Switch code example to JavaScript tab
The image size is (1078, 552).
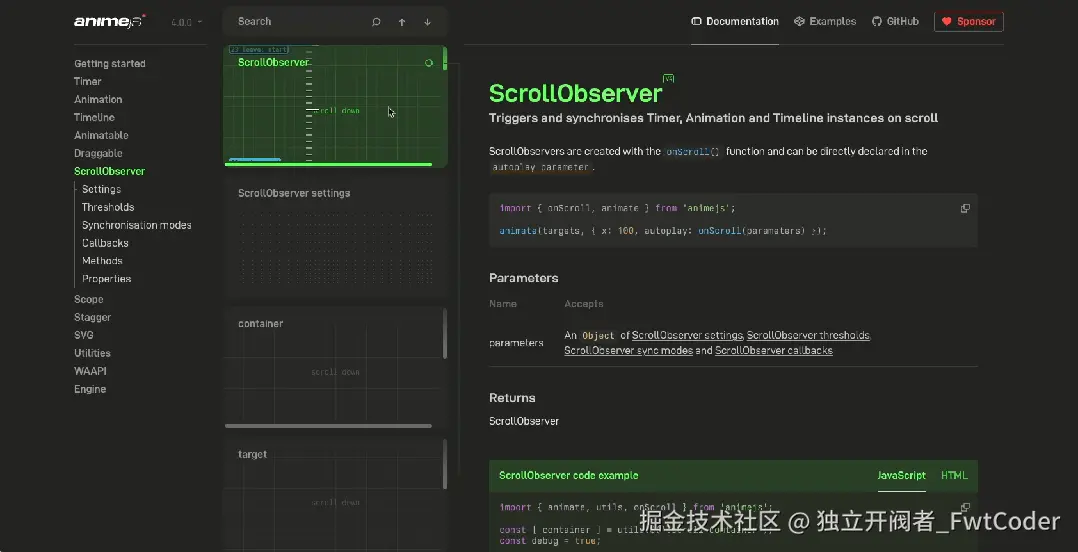pos(901,475)
